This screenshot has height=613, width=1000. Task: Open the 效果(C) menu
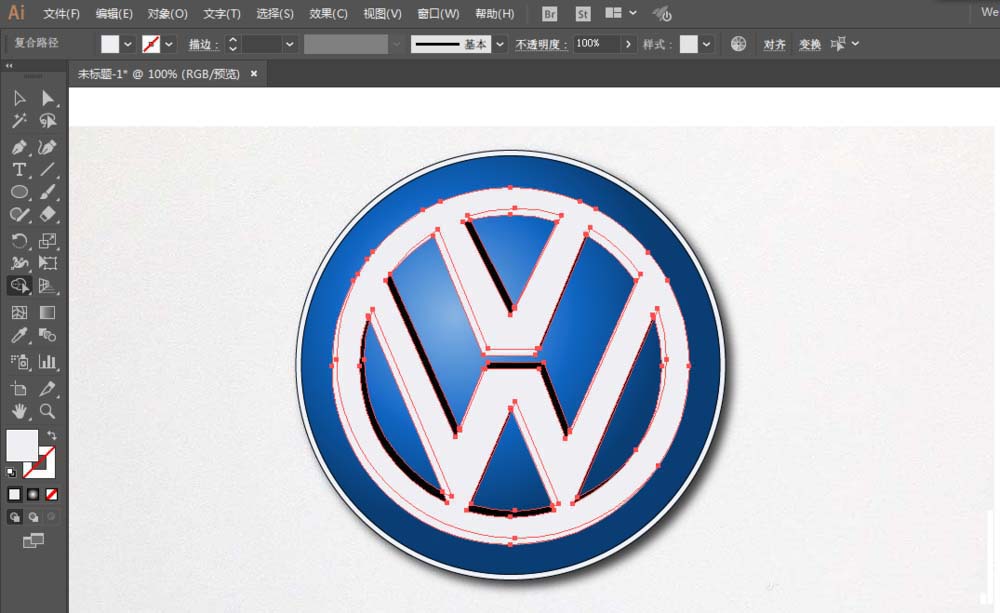tap(328, 14)
